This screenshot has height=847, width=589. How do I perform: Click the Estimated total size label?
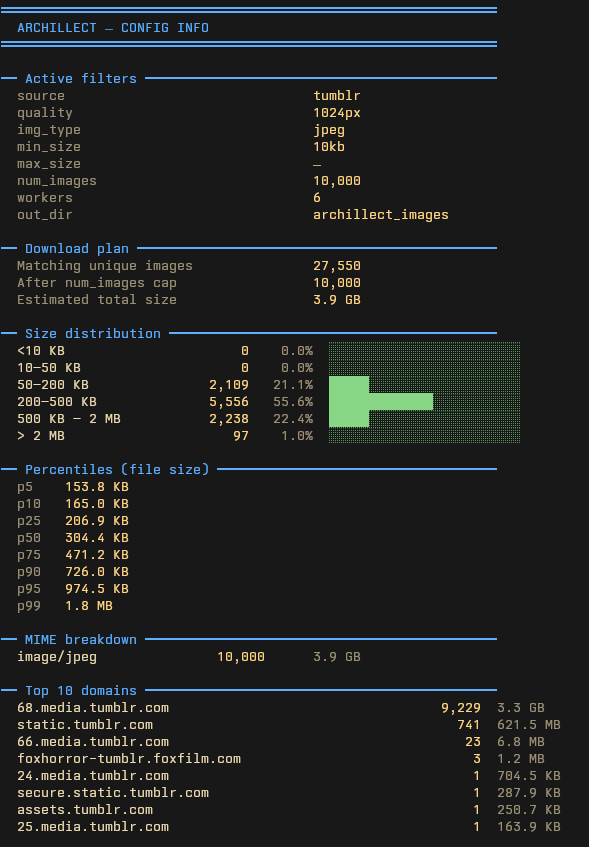point(97,300)
